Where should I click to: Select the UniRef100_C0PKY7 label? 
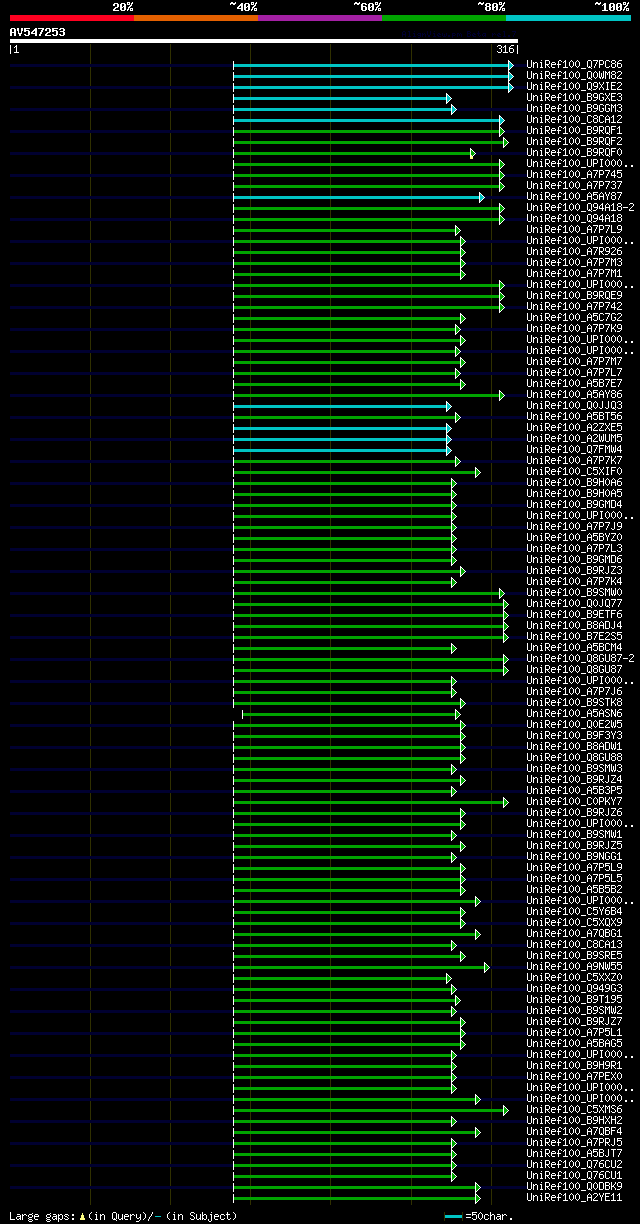pyautogui.click(x=574, y=801)
